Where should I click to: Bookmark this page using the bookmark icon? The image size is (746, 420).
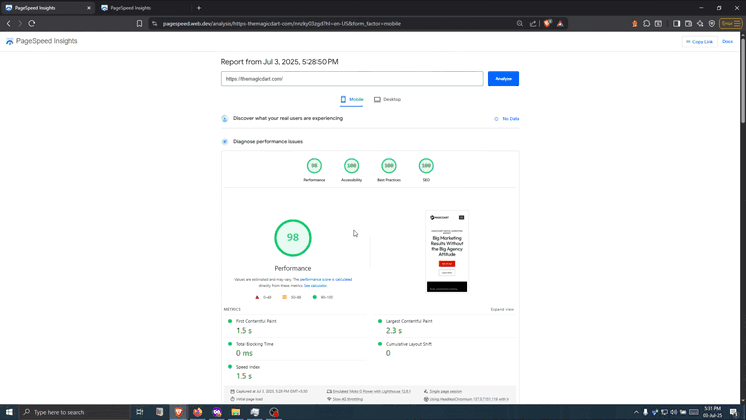click(x=139, y=23)
